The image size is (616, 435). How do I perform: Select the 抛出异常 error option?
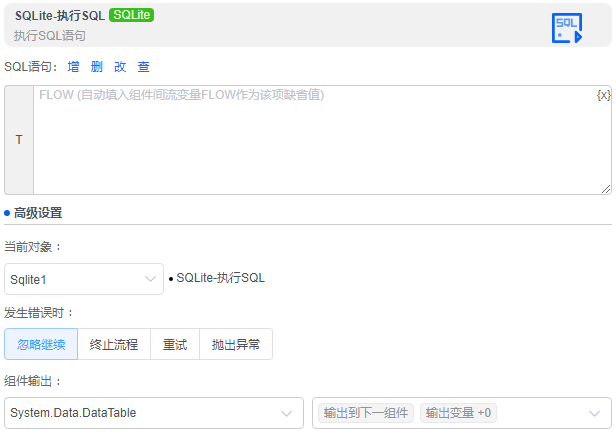click(236, 345)
